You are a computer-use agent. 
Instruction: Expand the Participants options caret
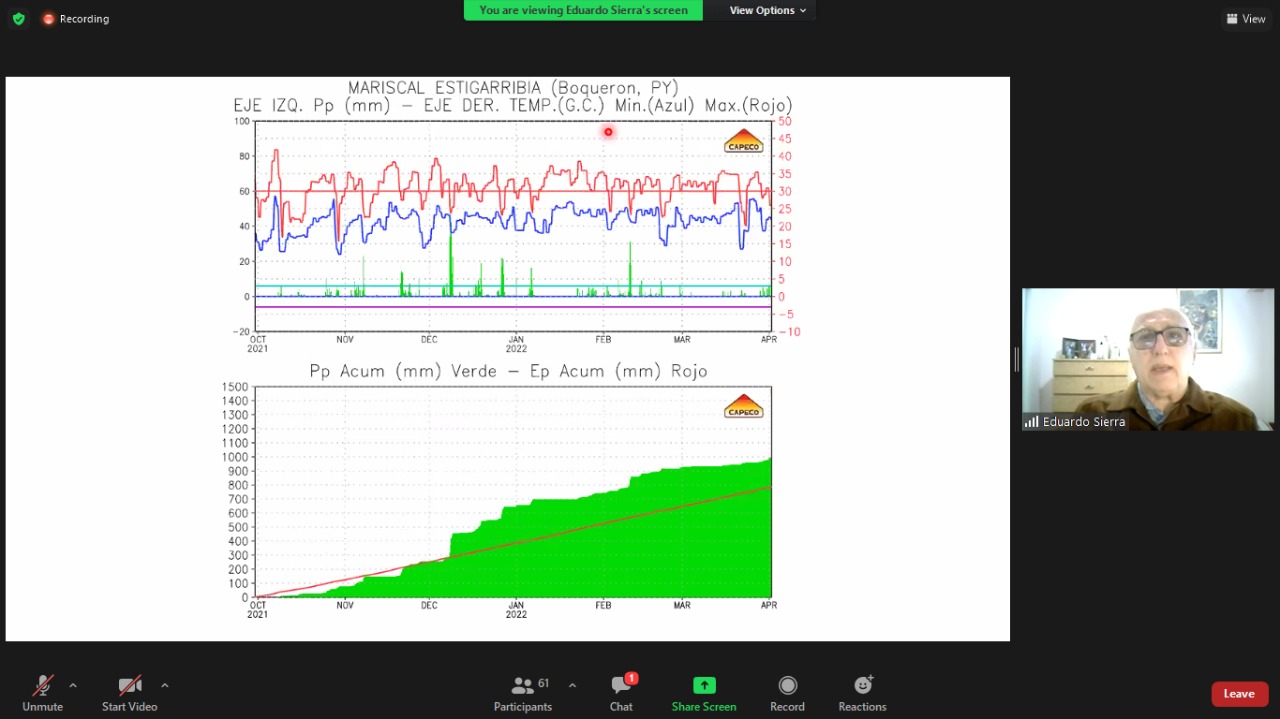[x=572, y=686]
